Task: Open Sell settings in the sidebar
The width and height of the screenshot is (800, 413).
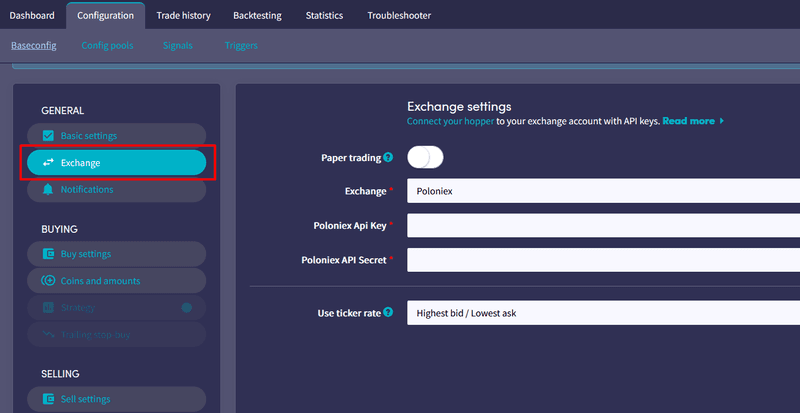Action: pyautogui.click(x=116, y=399)
